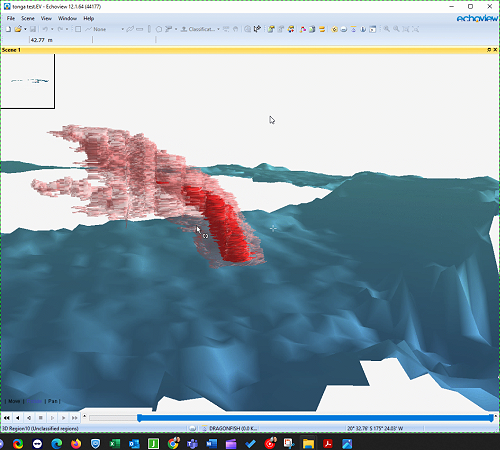The width and height of the screenshot is (500, 450).
Task: Select the rectangle selection tool
Action: tap(78, 29)
